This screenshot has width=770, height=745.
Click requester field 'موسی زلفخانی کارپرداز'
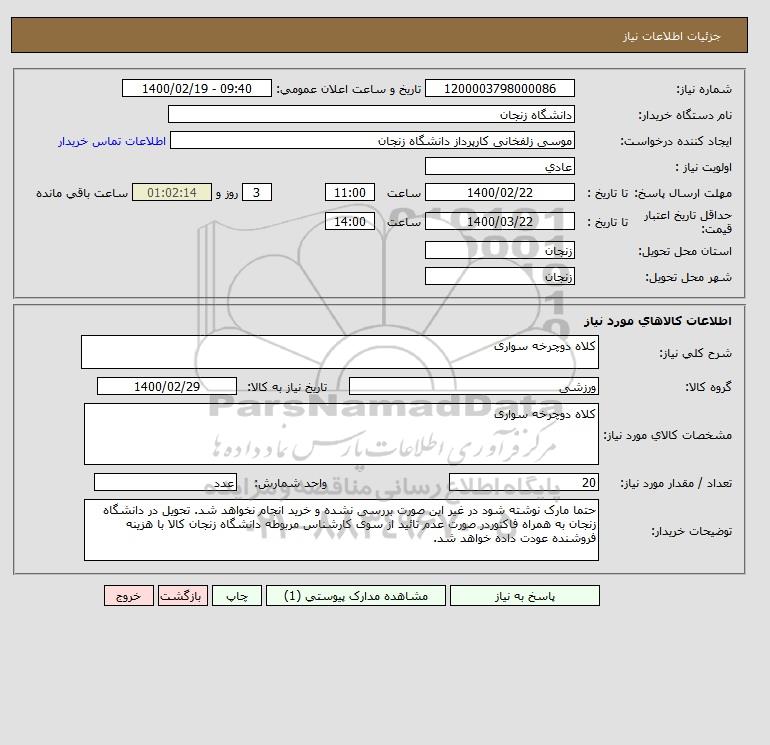[x=372, y=140]
